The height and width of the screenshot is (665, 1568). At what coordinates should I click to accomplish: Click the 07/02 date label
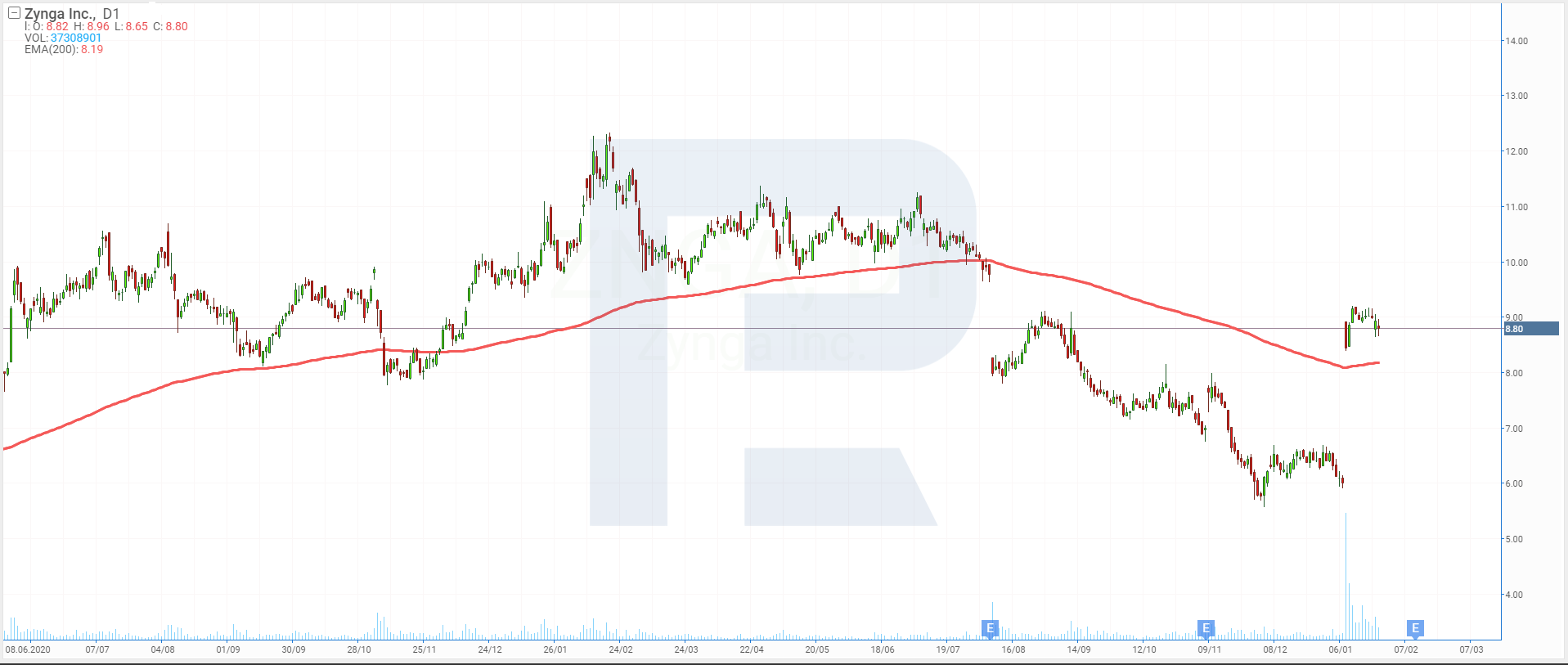(1406, 649)
